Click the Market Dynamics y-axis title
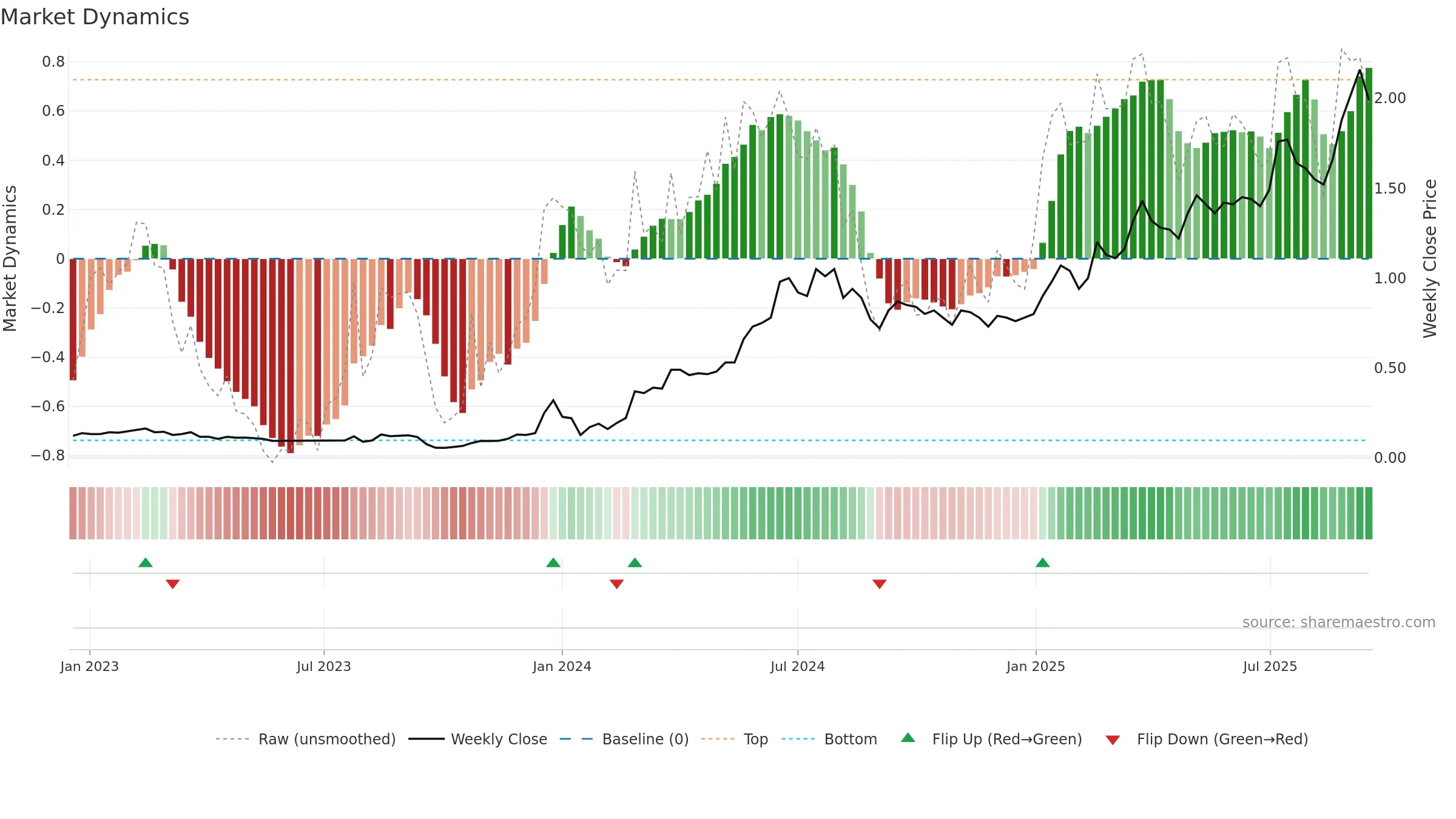Image resolution: width=1456 pixels, height=819 pixels. tap(10, 258)
